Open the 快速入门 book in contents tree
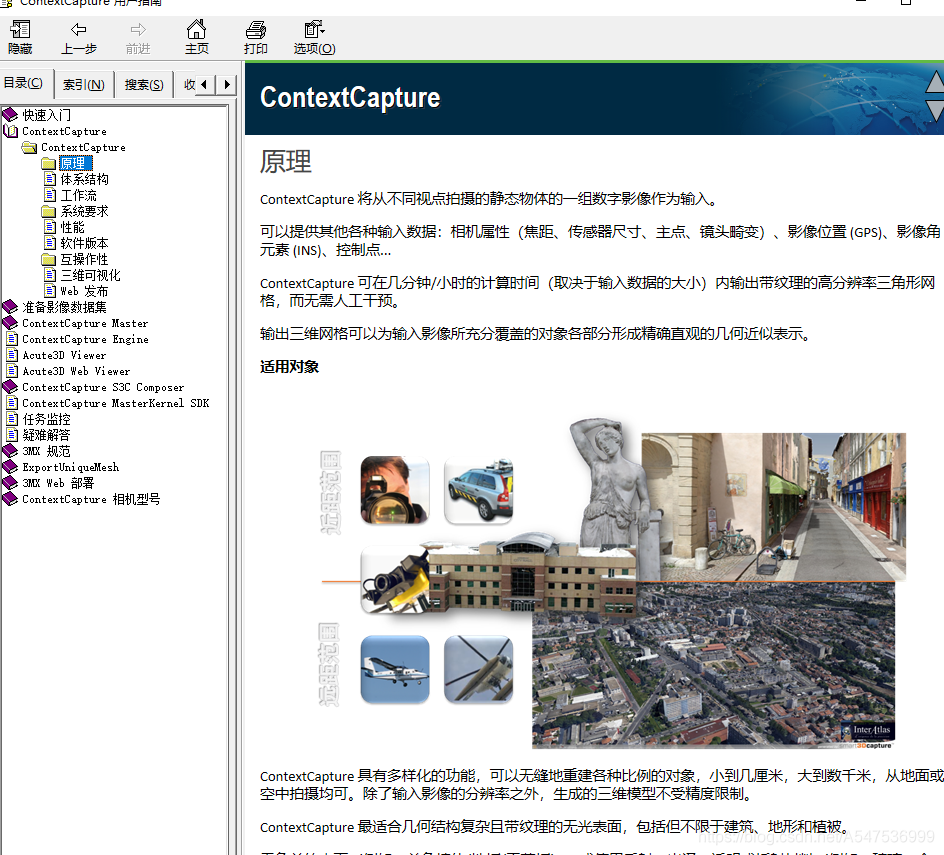The image size is (944, 855). (x=46, y=114)
